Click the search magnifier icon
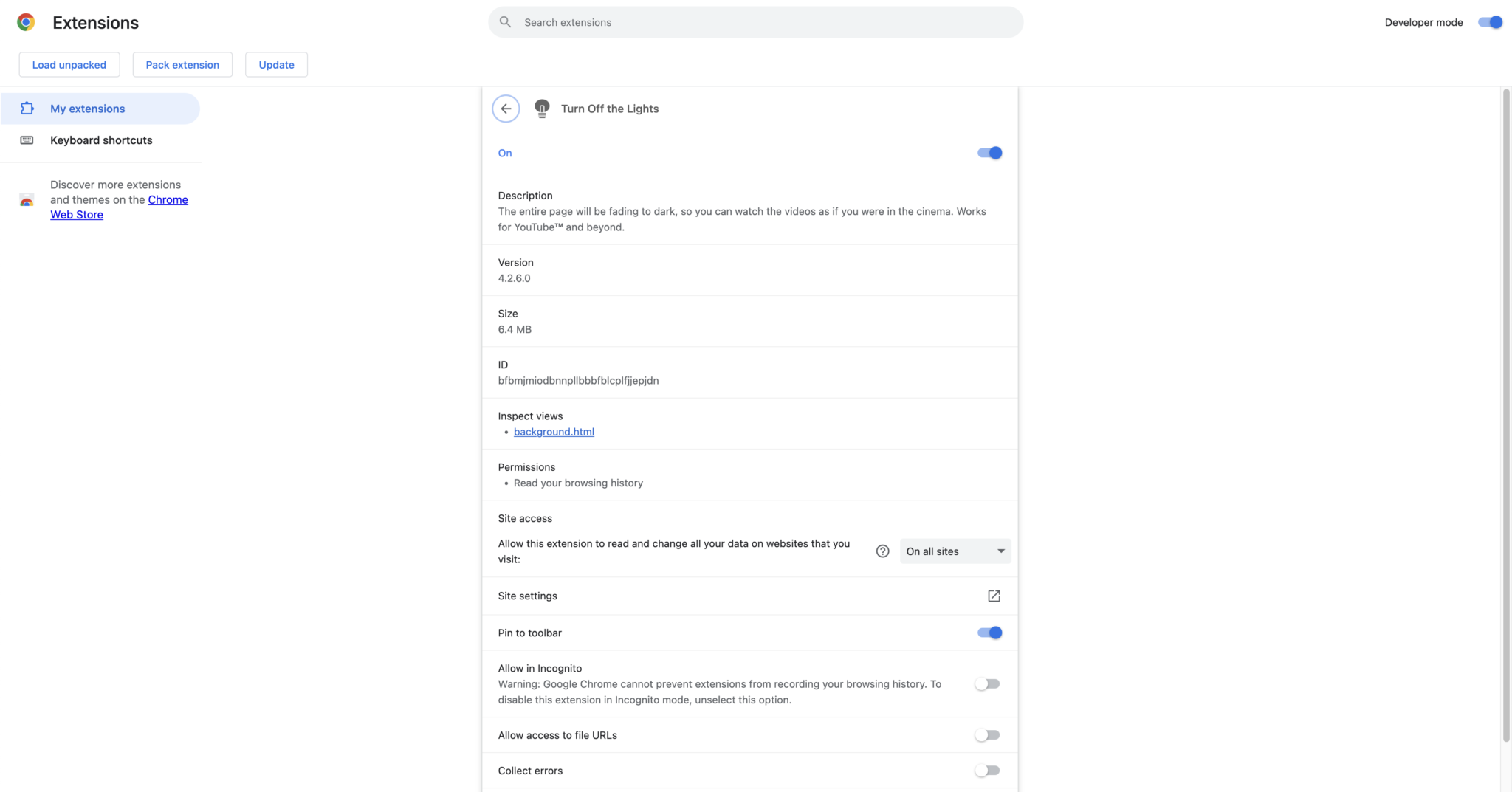 tap(505, 22)
